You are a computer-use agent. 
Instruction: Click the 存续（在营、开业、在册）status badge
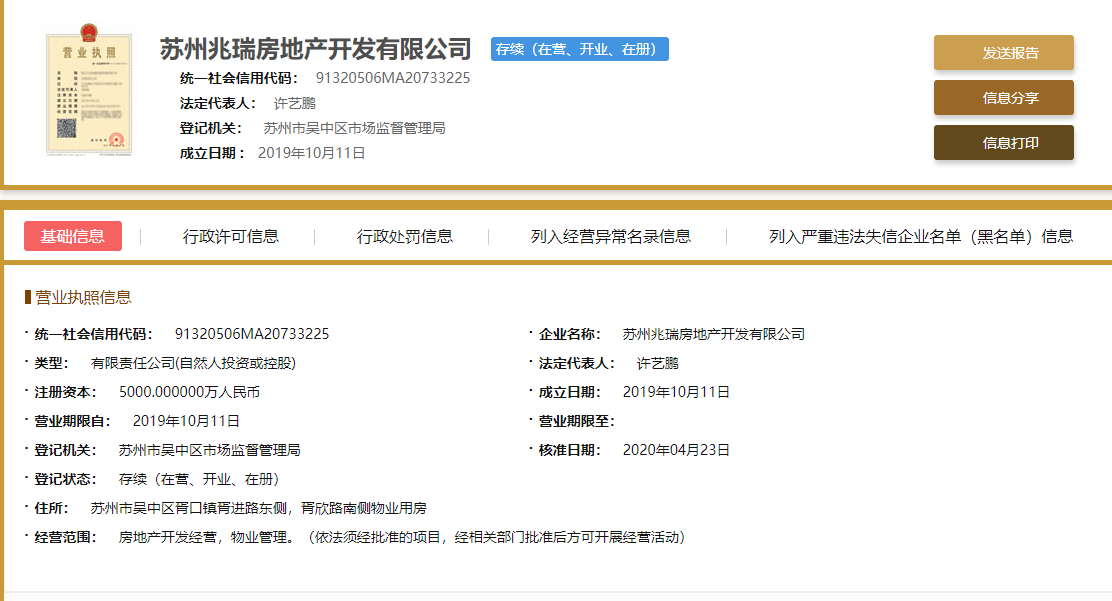(579, 49)
